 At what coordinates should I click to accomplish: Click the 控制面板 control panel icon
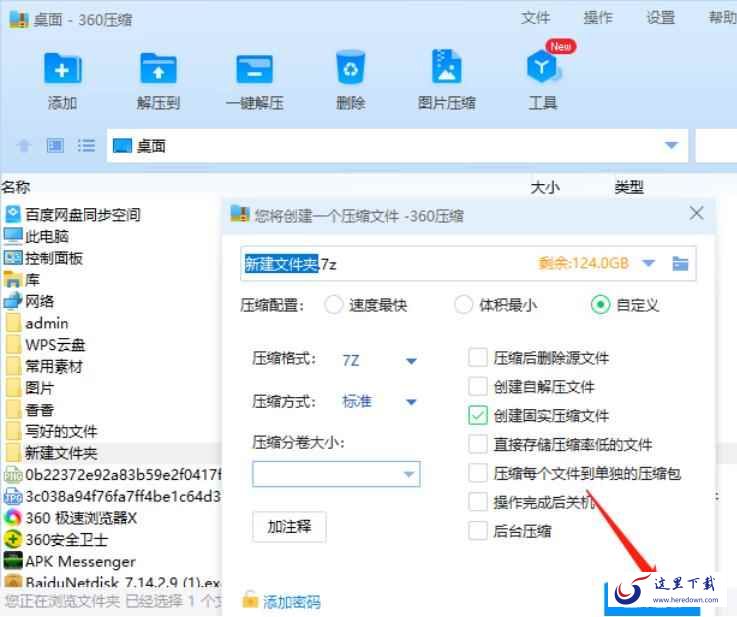click(x=13, y=258)
